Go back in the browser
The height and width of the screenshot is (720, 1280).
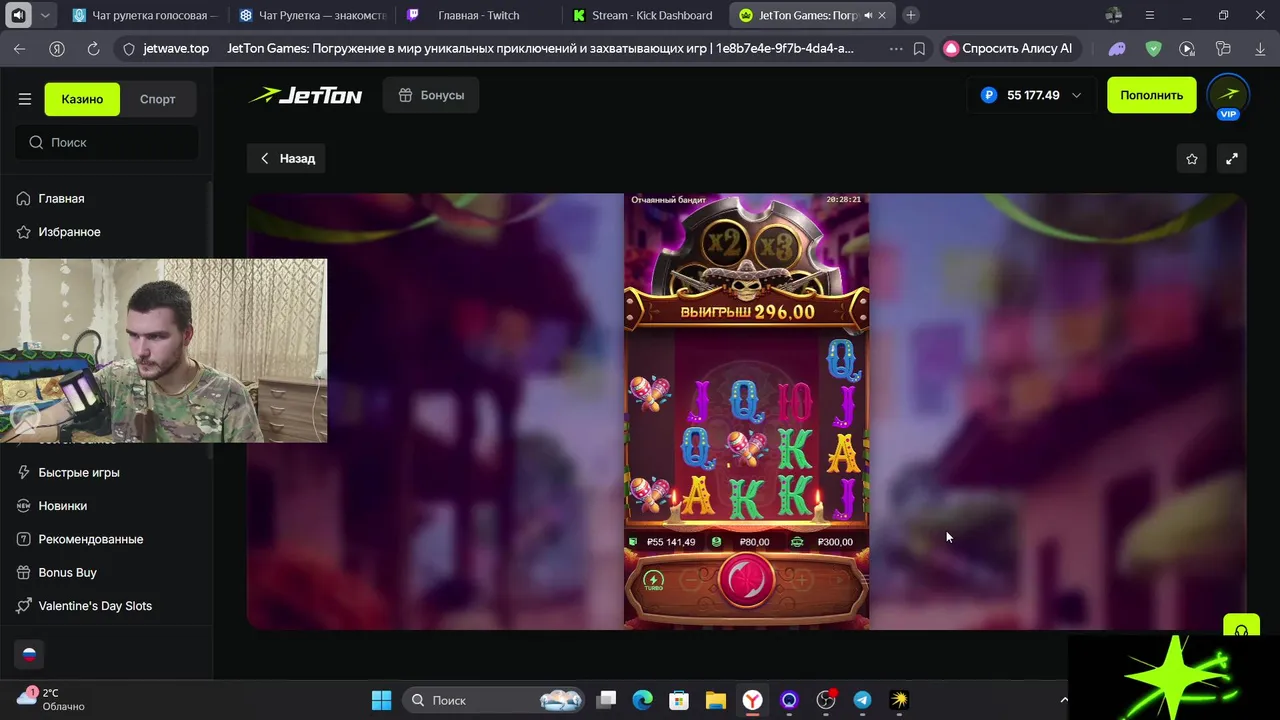click(20, 48)
